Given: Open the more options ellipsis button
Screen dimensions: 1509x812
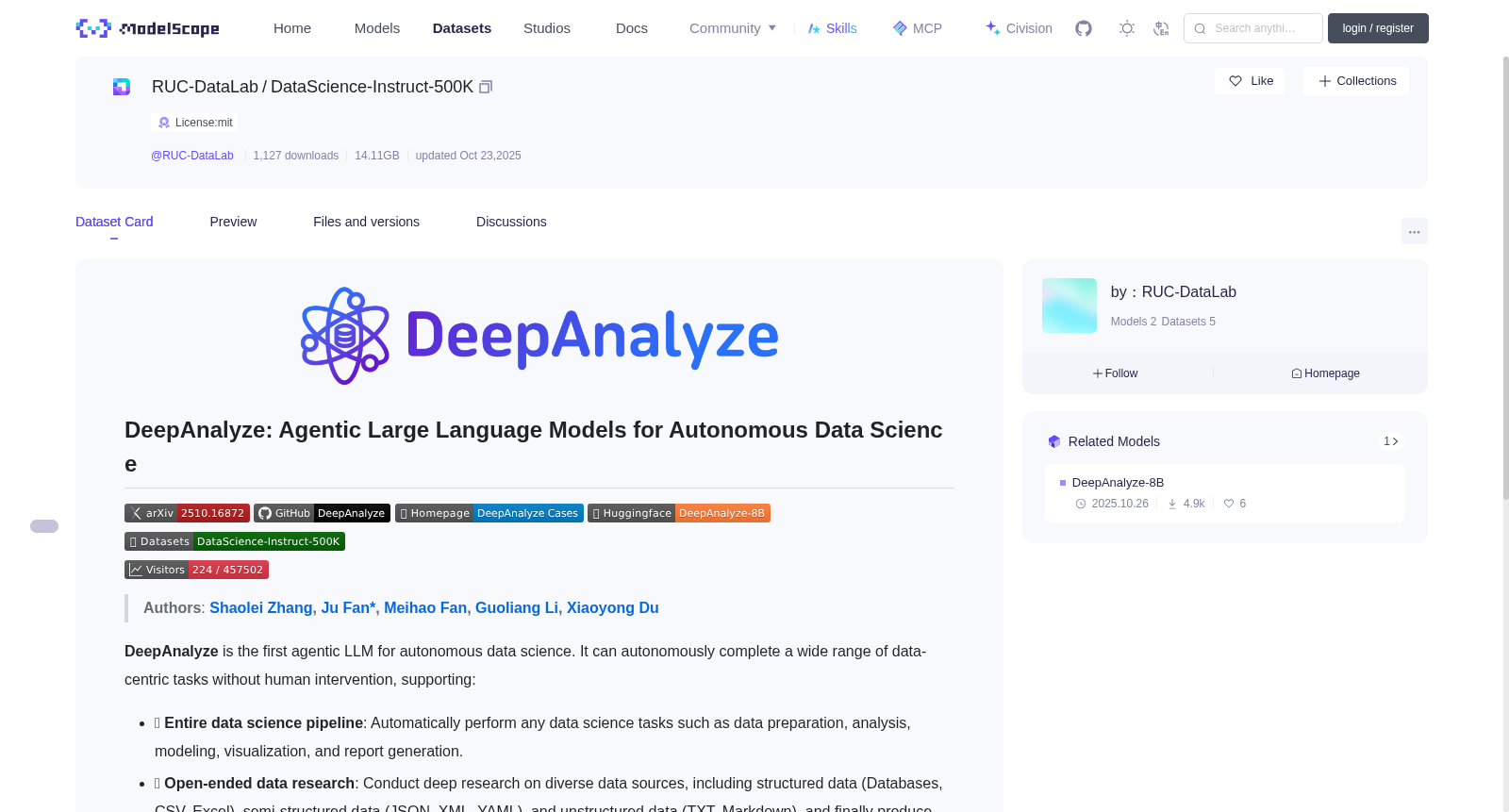Looking at the screenshot, I should (1415, 231).
